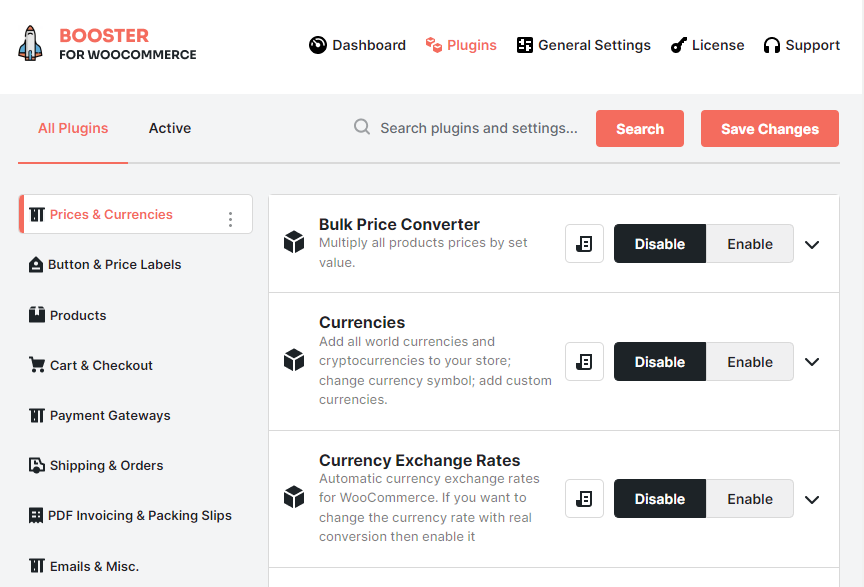Click the Save Changes button

[x=770, y=128]
